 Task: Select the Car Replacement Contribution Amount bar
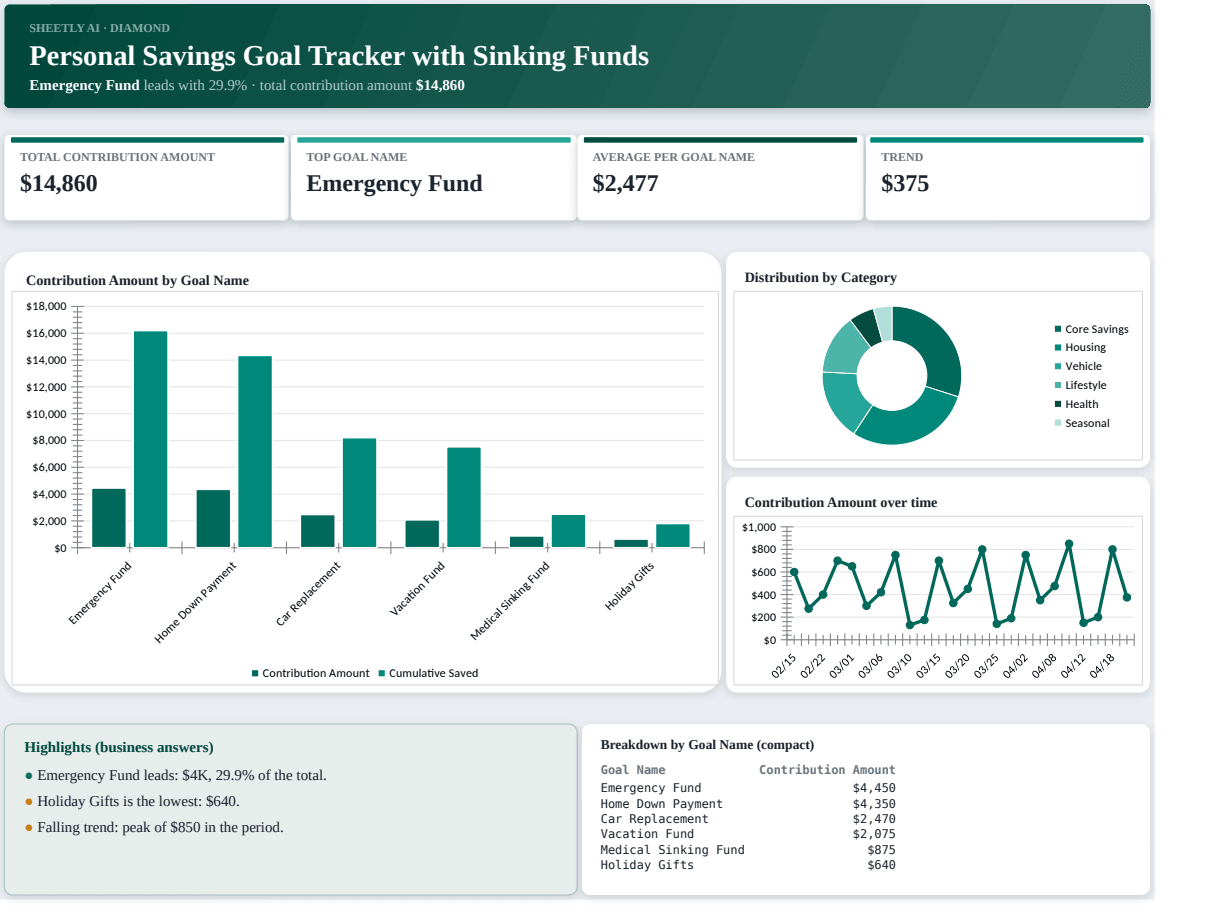(318, 532)
